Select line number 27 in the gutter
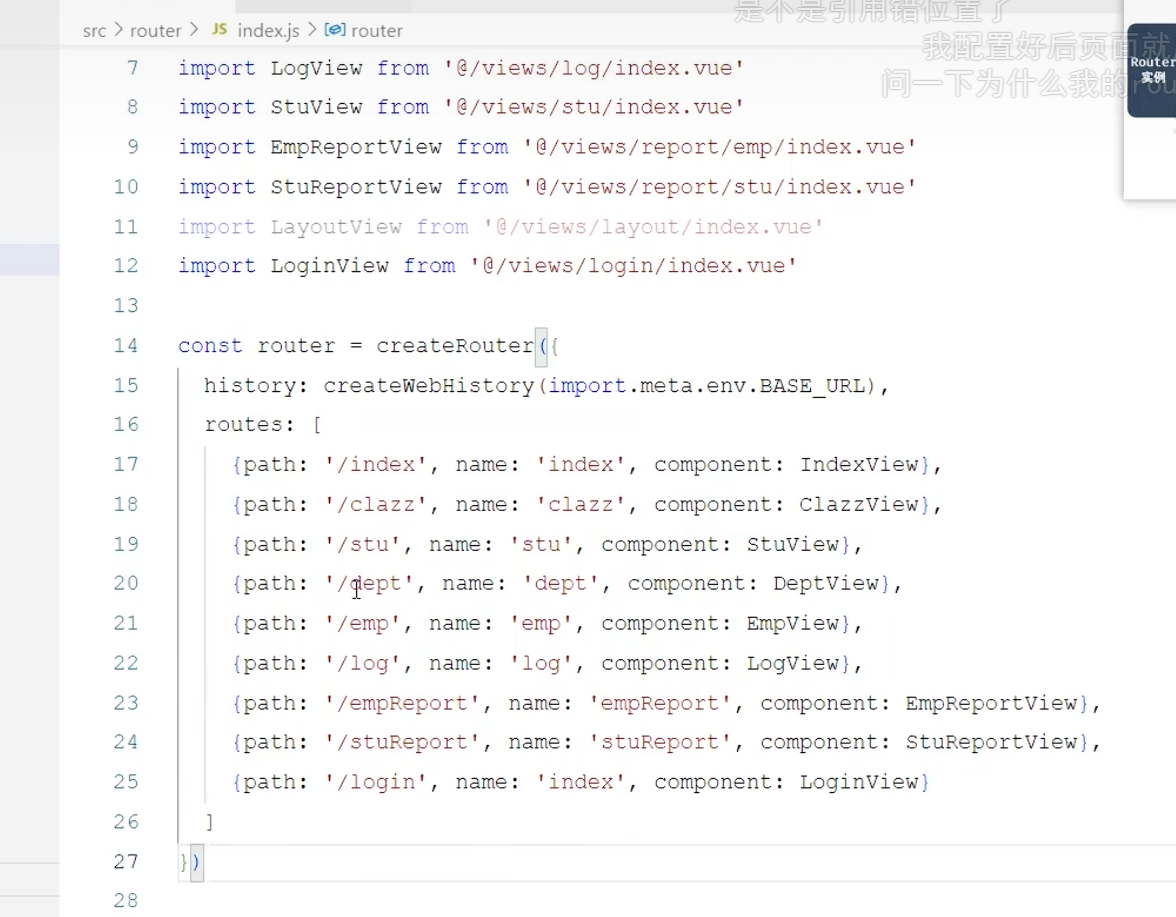The image size is (1176, 917). tap(126, 861)
